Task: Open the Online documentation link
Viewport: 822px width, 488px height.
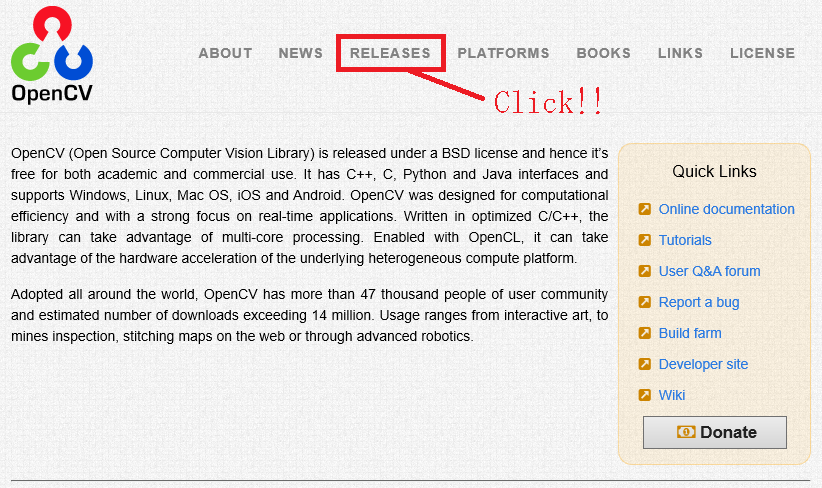Action: 726,209
